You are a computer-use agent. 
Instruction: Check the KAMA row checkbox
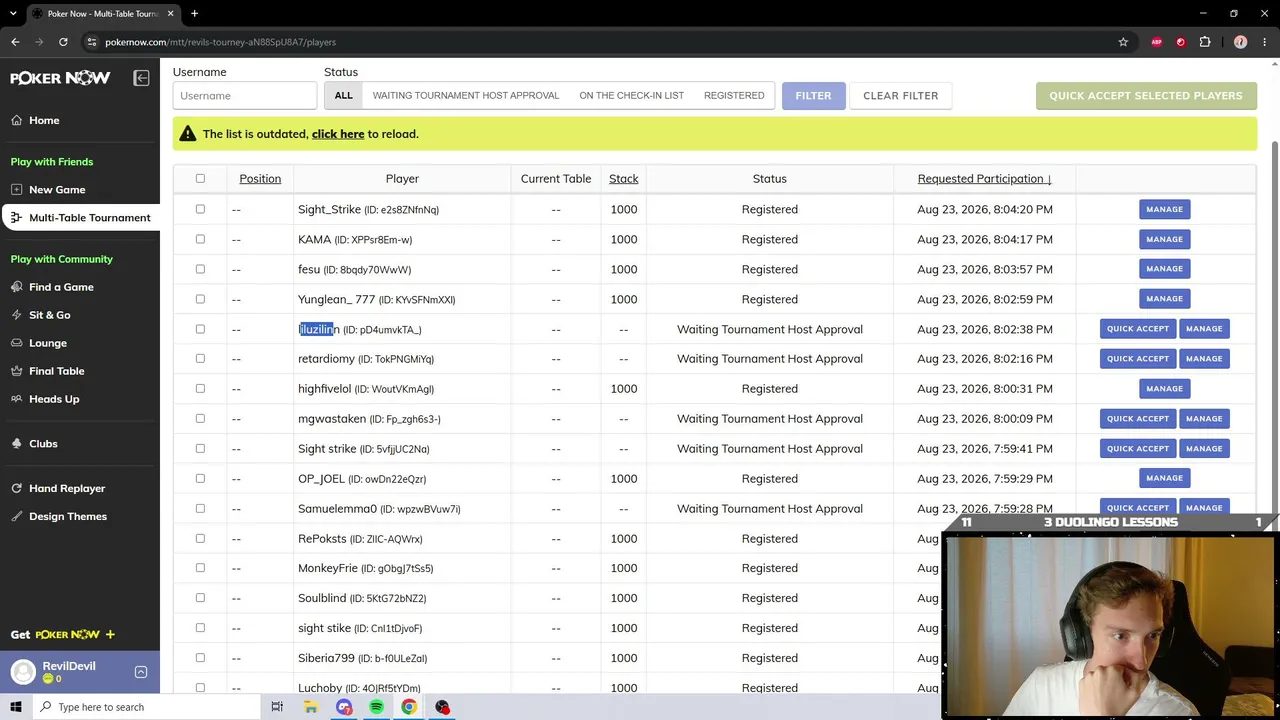(x=200, y=239)
